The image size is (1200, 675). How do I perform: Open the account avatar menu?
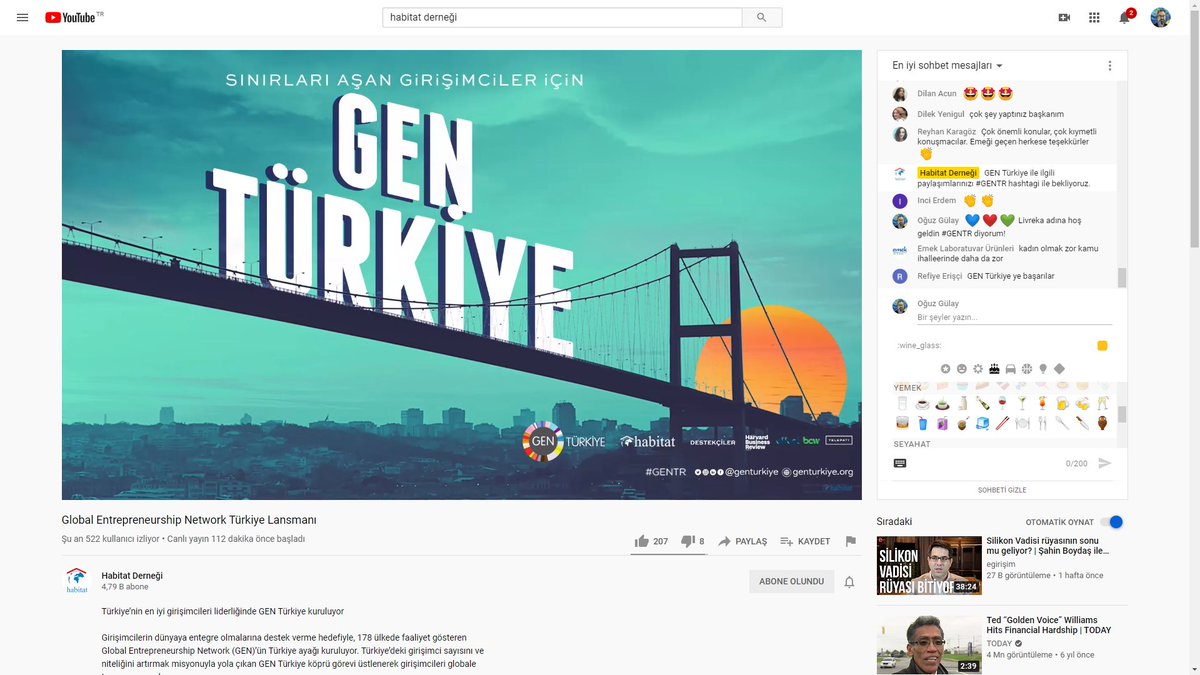(1160, 17)
